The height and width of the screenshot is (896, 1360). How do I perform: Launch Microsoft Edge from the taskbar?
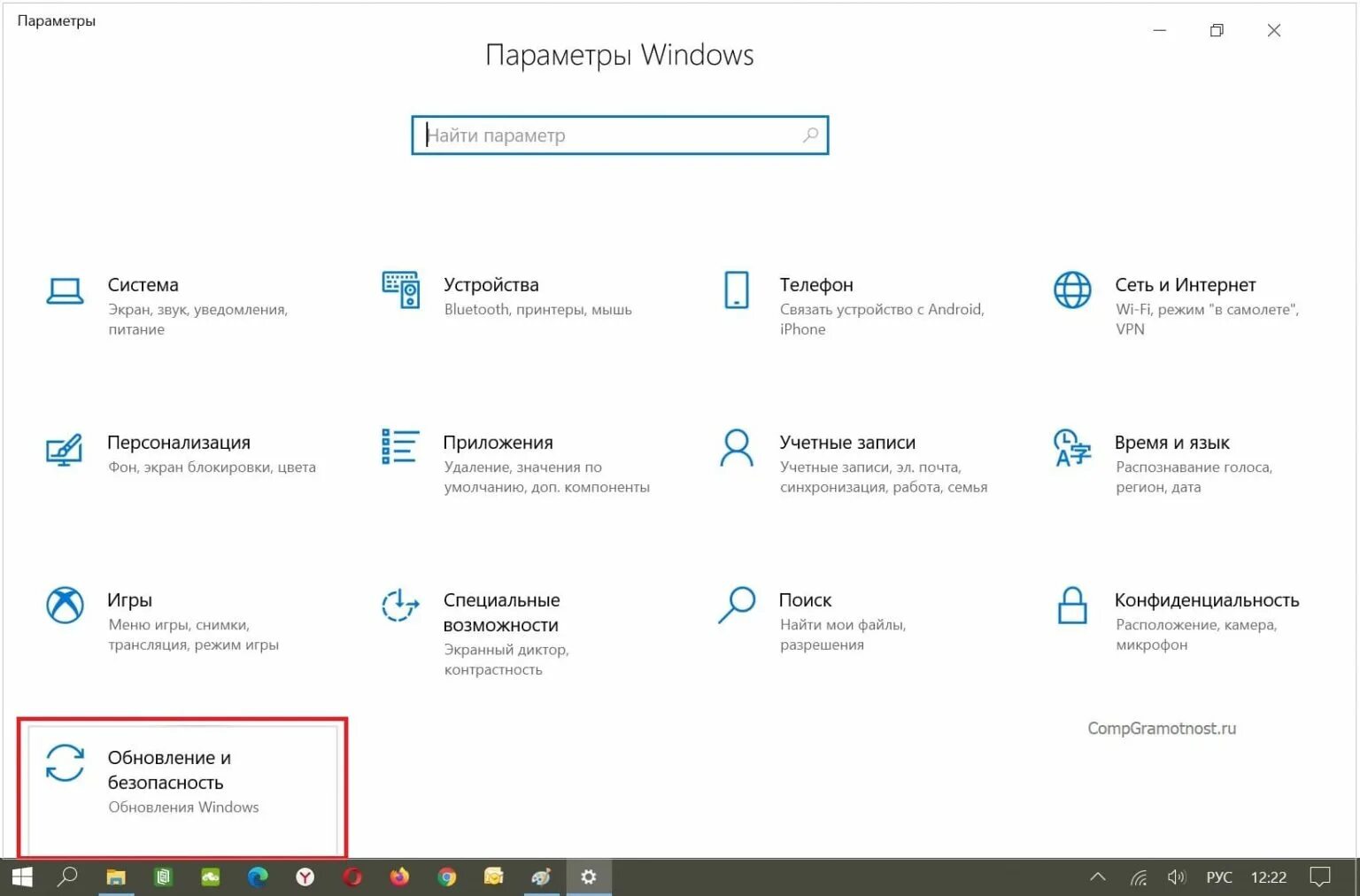258,877
